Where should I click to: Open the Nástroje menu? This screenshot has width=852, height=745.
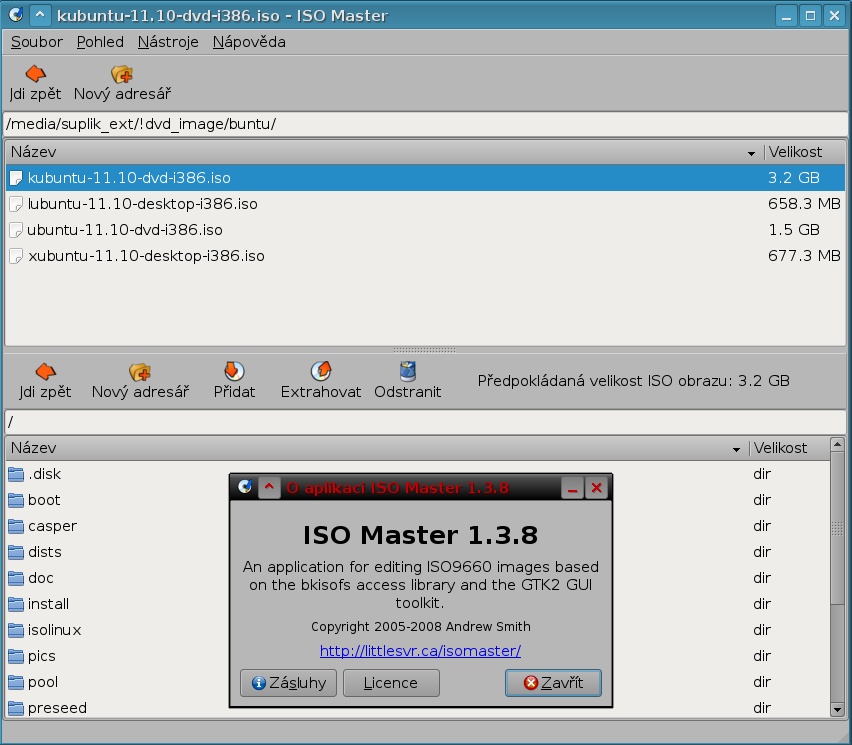pos(168,42)
